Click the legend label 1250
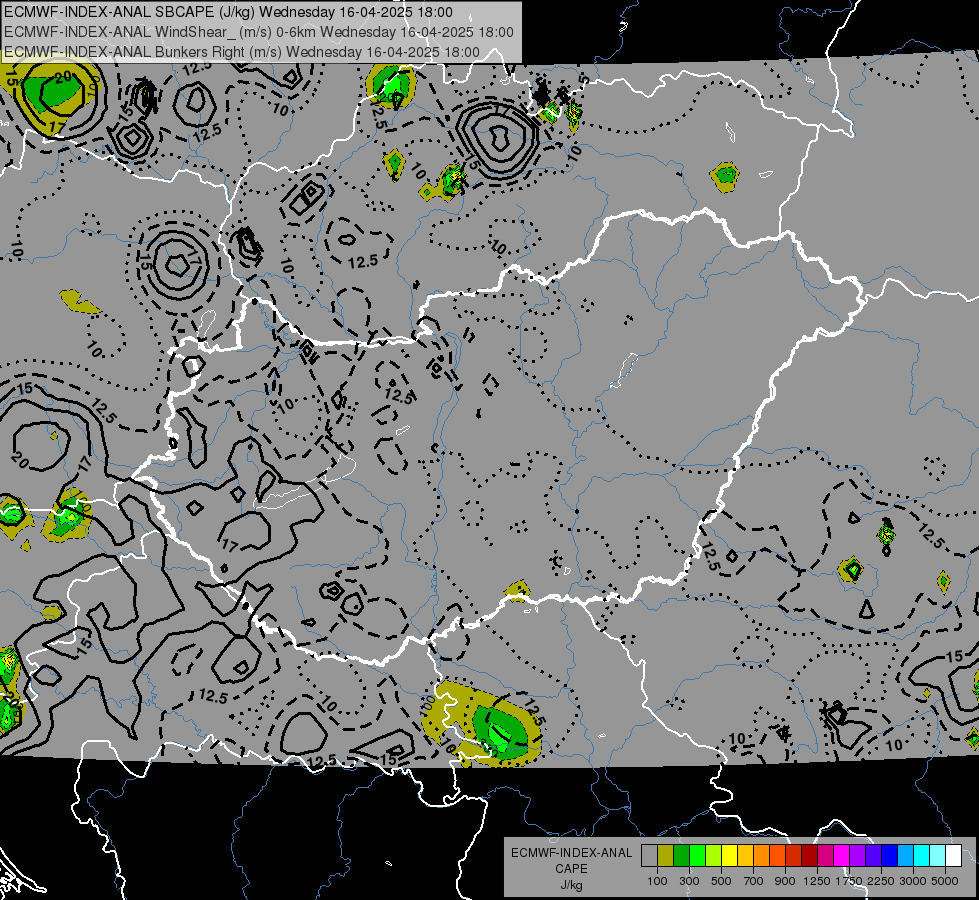The image size is (979, 900). pos(817,881)
